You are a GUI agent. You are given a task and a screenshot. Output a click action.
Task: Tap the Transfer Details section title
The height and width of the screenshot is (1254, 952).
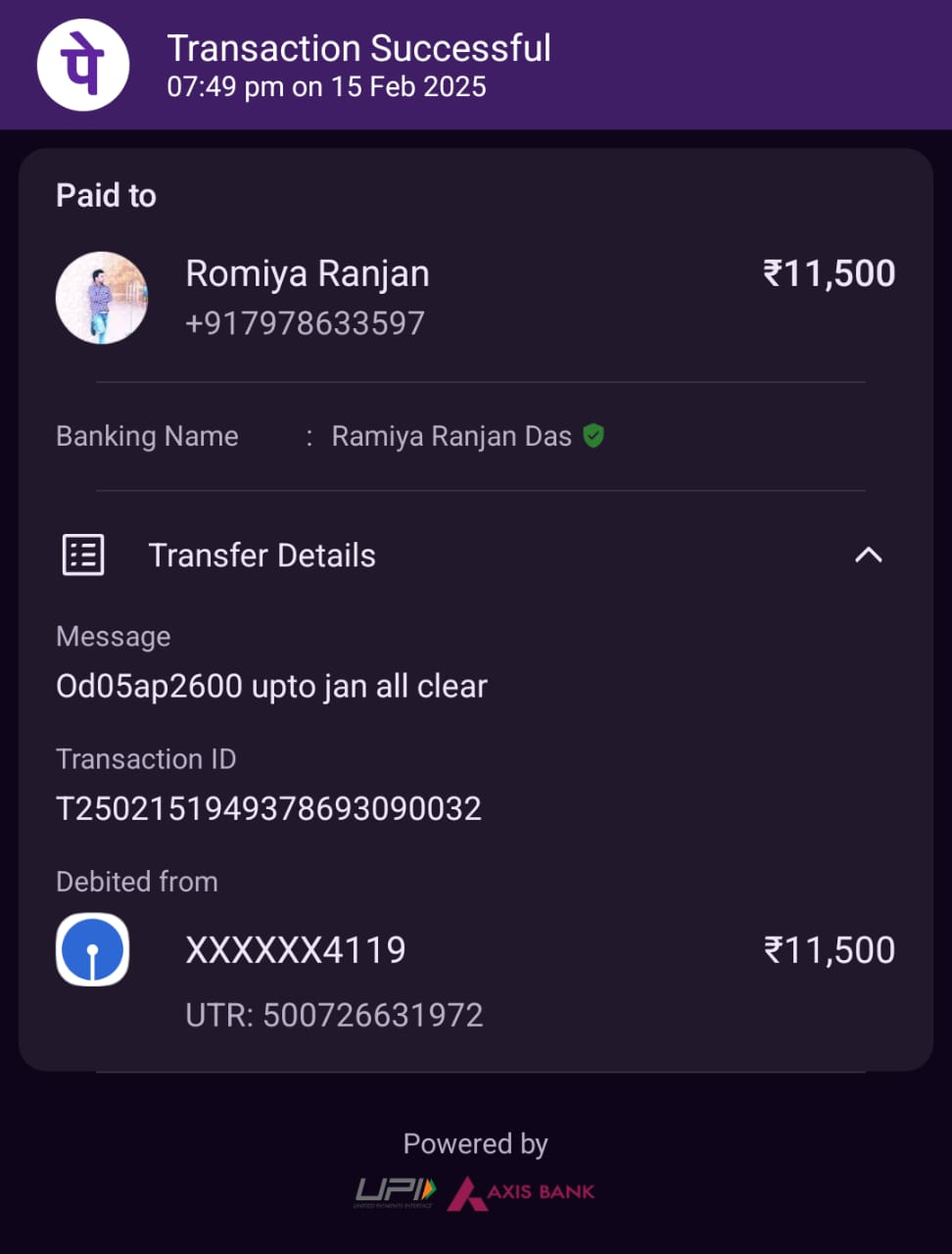point(262,555)
